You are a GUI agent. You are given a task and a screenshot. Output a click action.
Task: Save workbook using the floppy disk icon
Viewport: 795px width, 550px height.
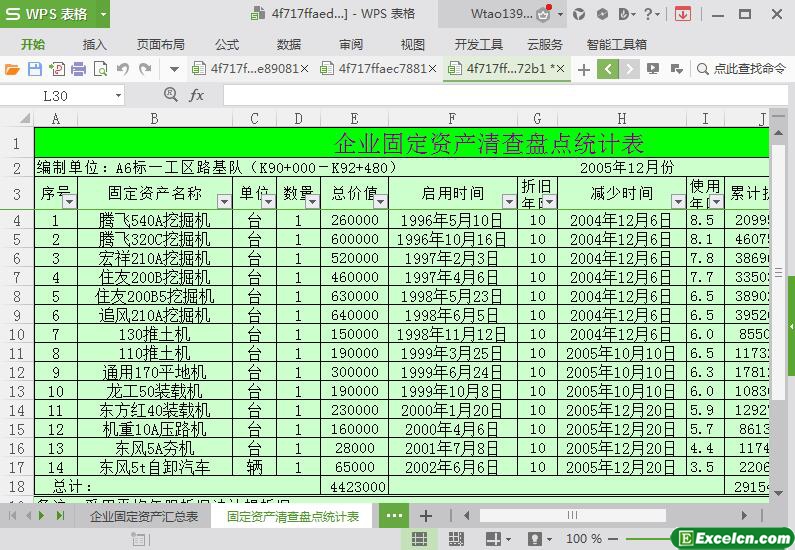[34, 69]
